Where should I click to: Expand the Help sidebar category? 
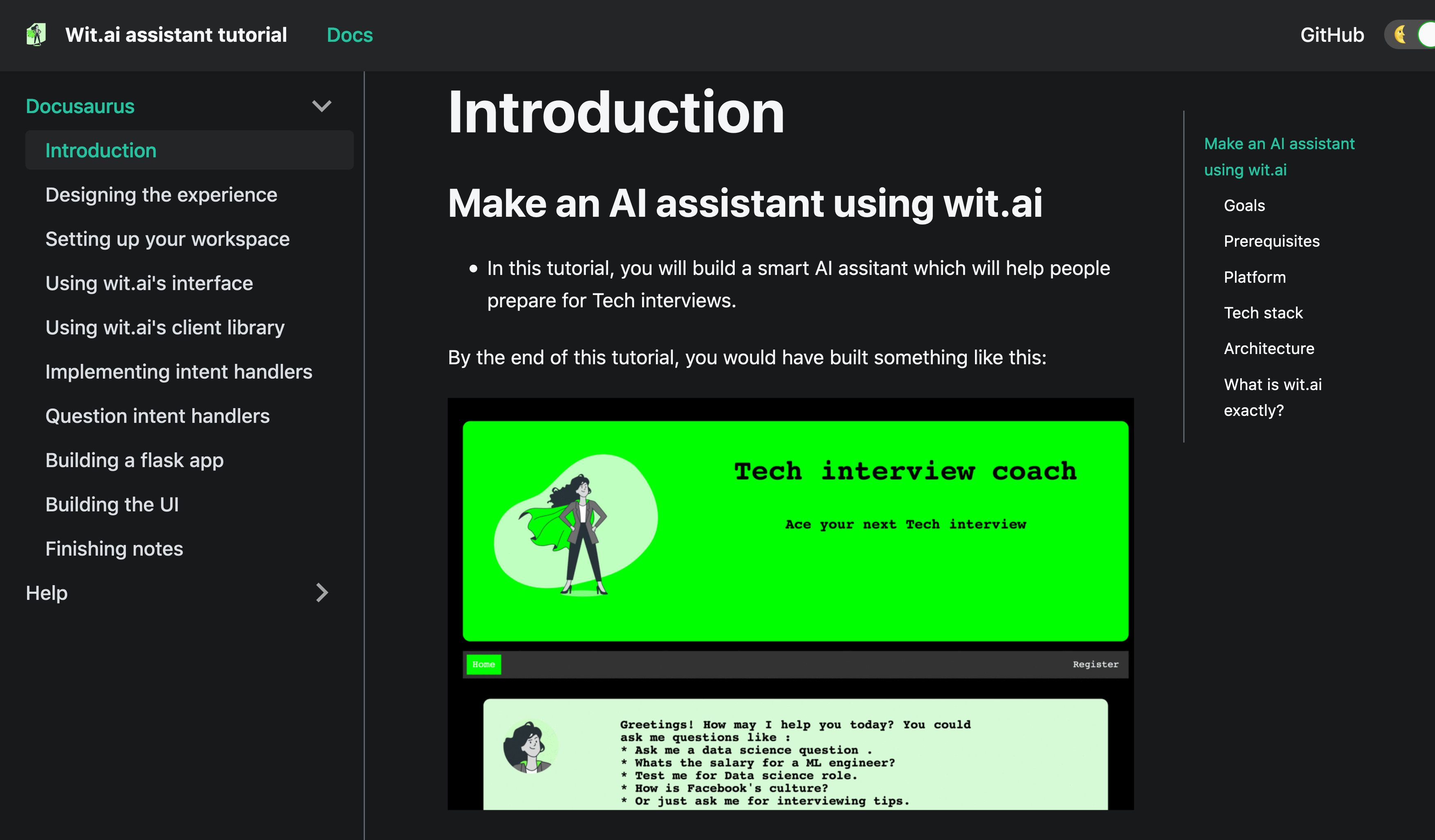tap(322, 593)
